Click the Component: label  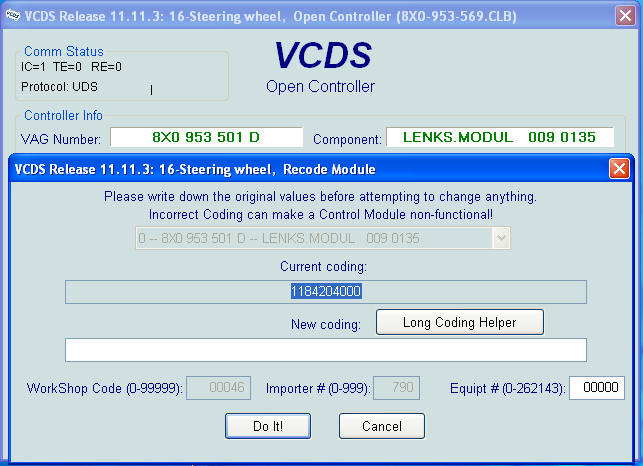[347, 139]
